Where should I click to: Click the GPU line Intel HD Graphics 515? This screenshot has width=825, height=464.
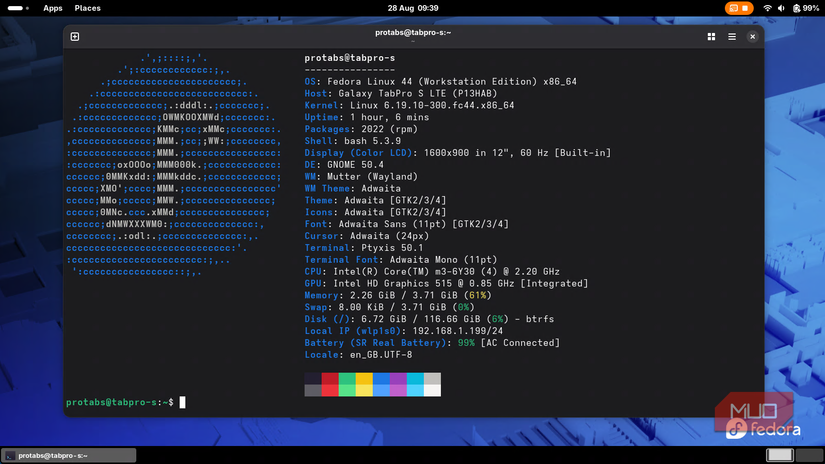446,284
